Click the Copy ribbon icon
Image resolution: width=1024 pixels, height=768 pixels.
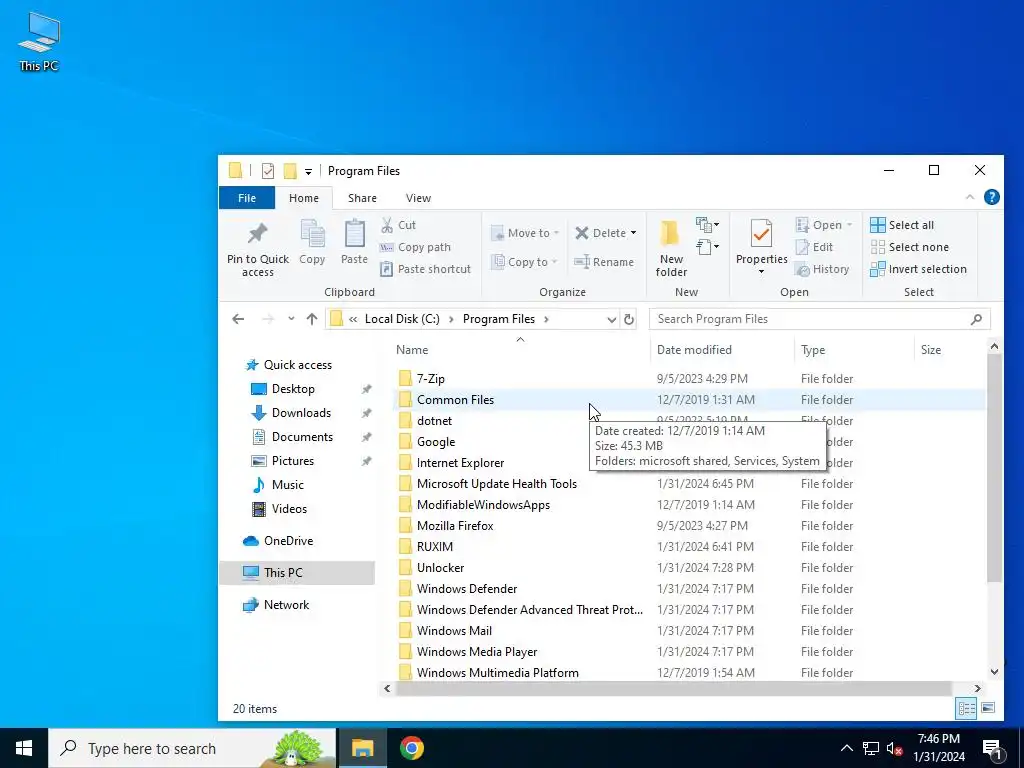312,234
